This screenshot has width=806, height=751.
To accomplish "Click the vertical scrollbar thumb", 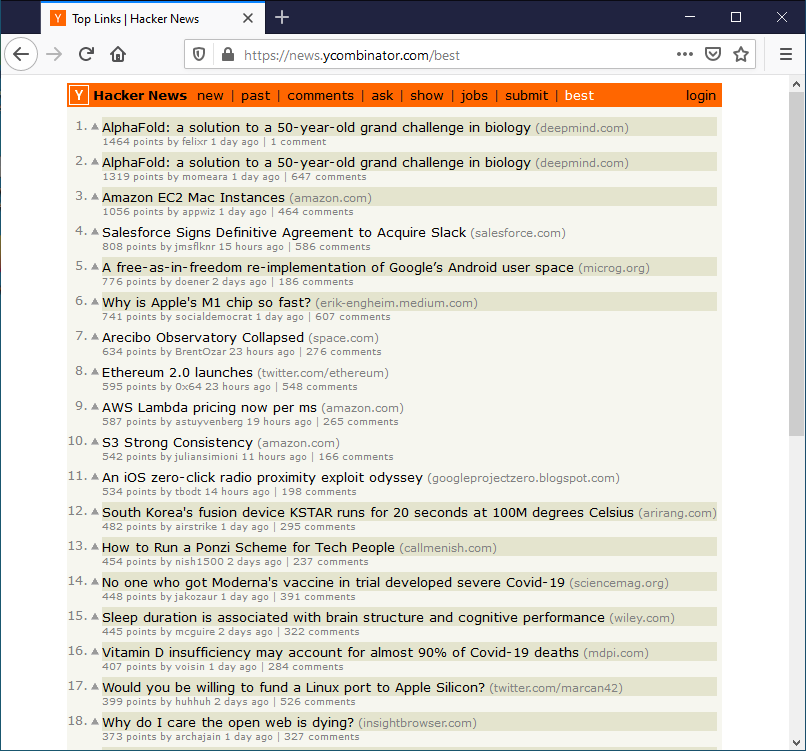I will [x=796, y=264].
